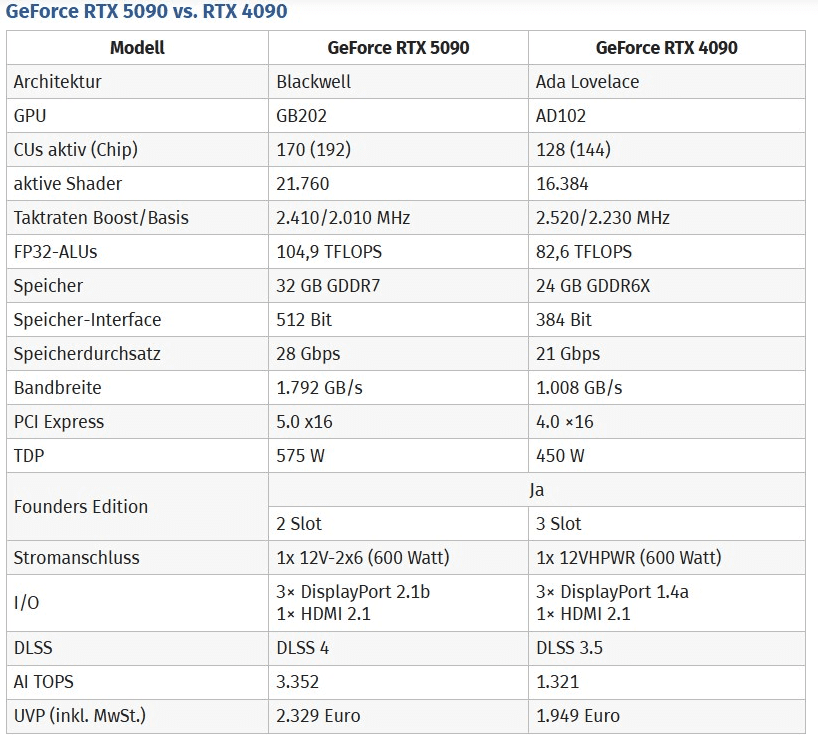Click the 'Bandbreite' row label

57,388
